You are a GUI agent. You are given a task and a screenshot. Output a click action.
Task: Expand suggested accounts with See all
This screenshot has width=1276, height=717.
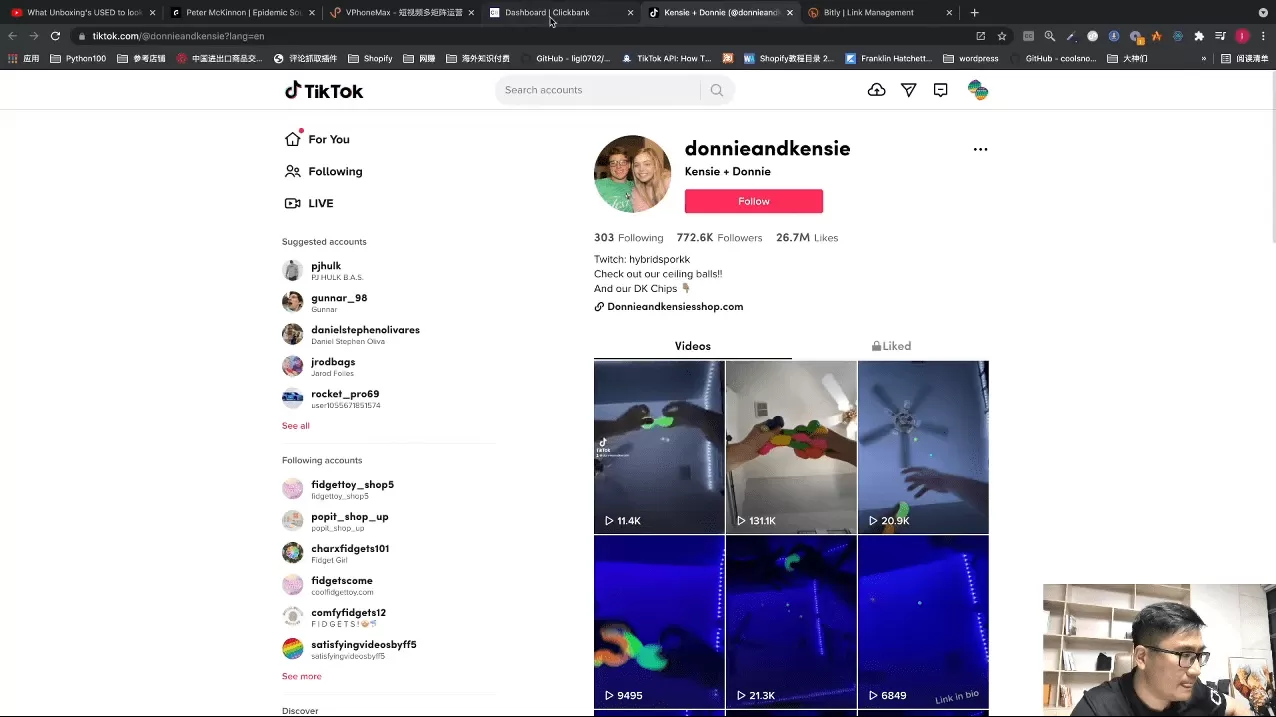pos(295,426)
